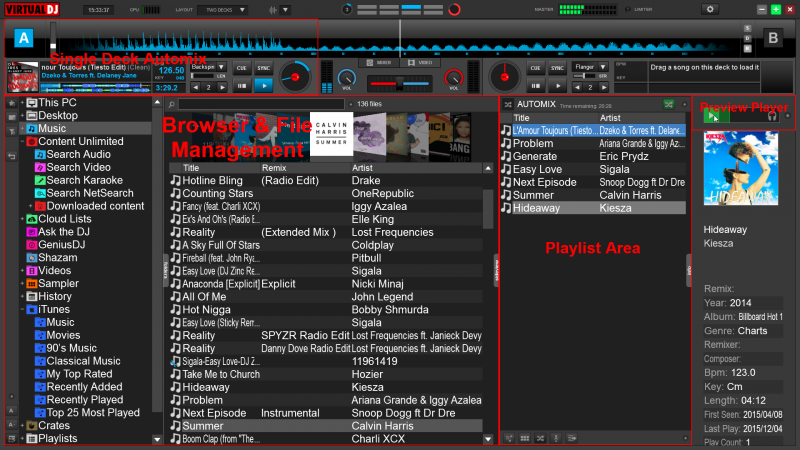The height and width of the screenshot is (450, 800).
Task: Open iTunes 90's Music playlist
Action: click(x=71, y=348)
